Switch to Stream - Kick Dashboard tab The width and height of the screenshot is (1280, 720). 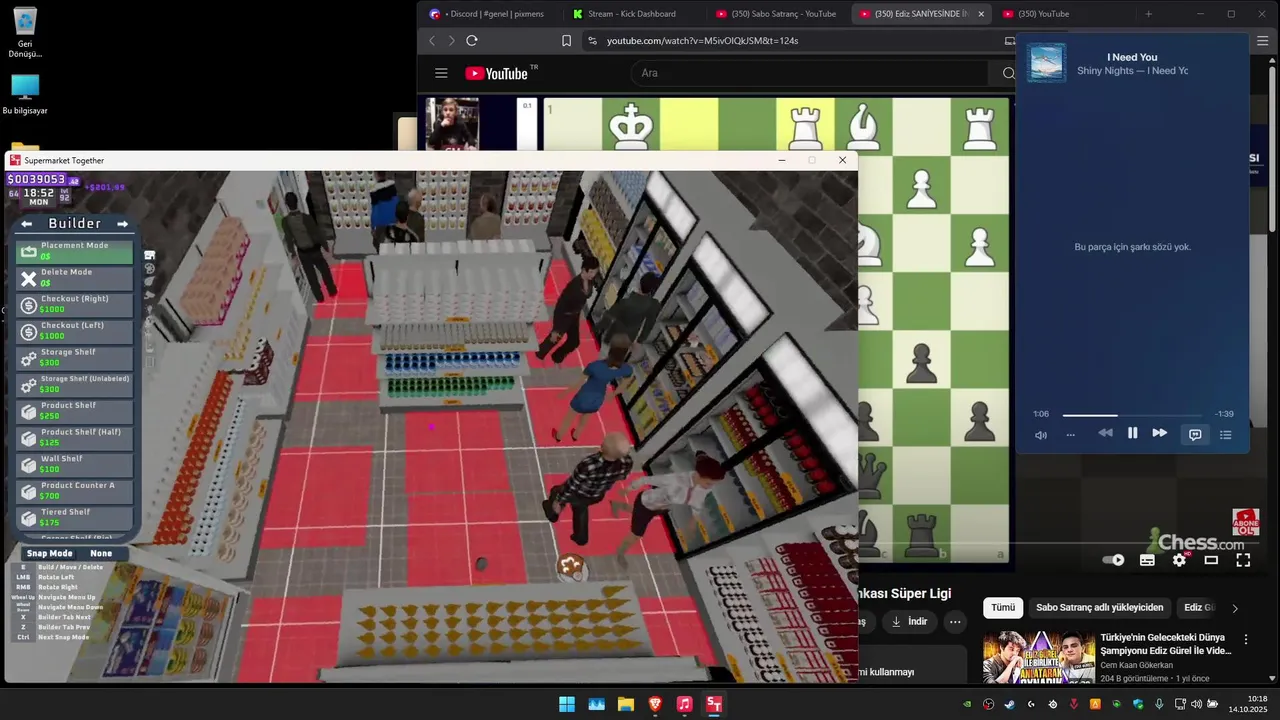click(632, 14)
